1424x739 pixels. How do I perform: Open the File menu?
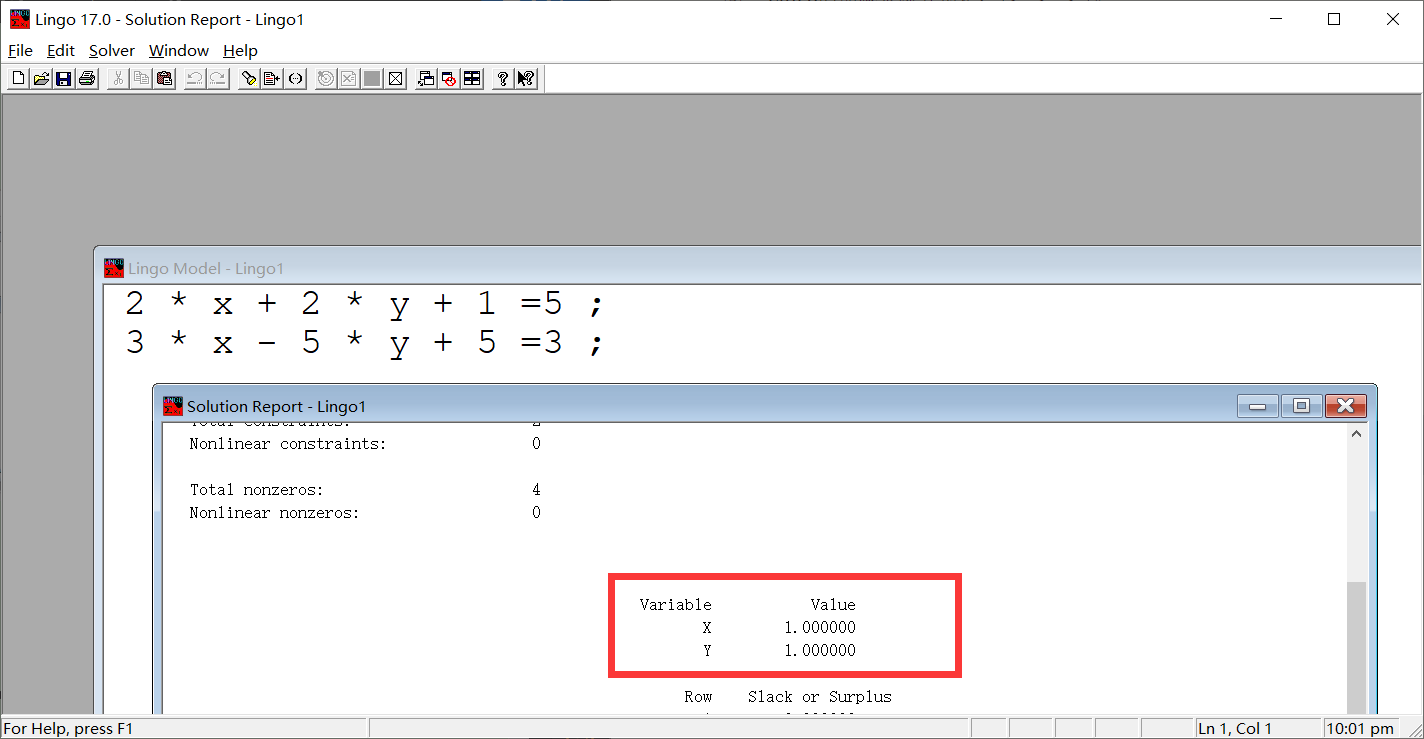20,50
